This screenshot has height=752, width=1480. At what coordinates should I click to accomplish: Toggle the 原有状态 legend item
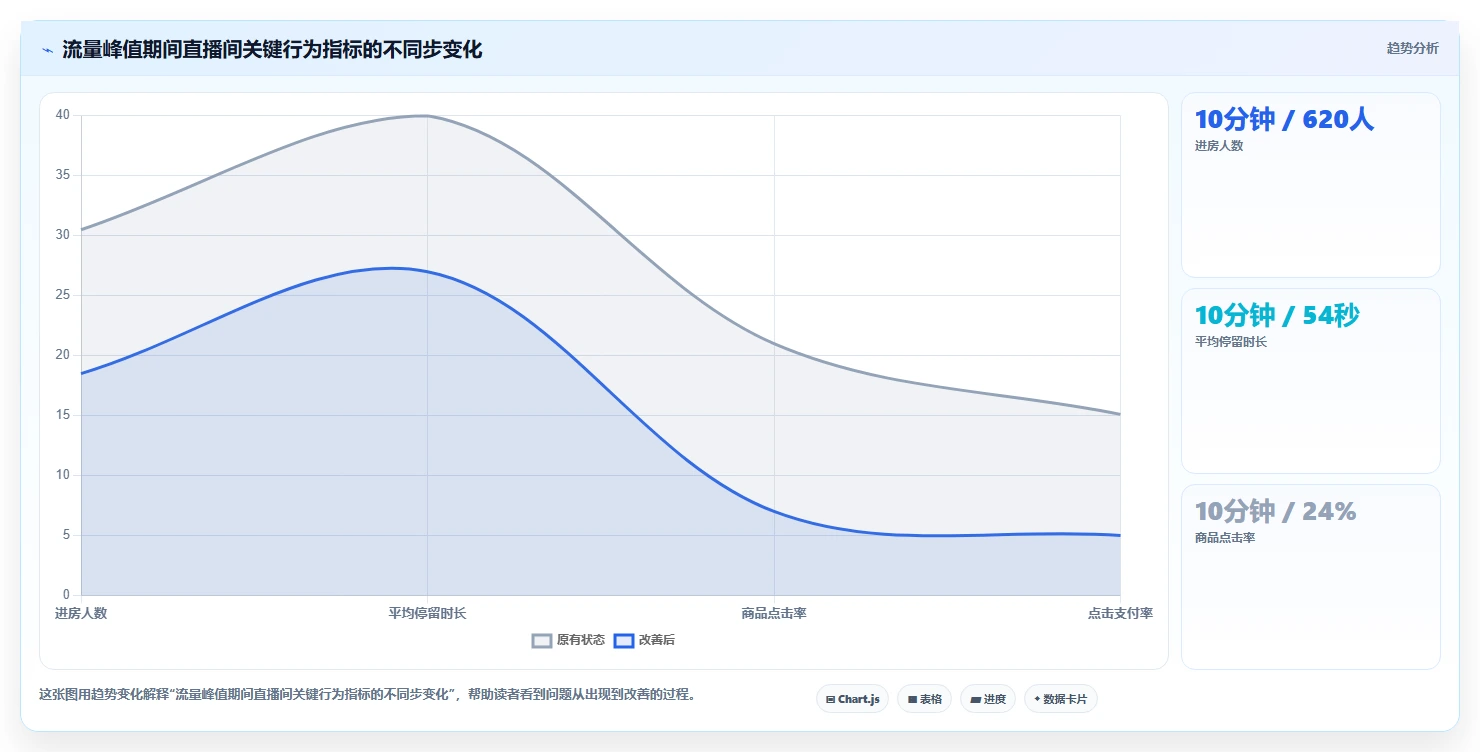568,640
